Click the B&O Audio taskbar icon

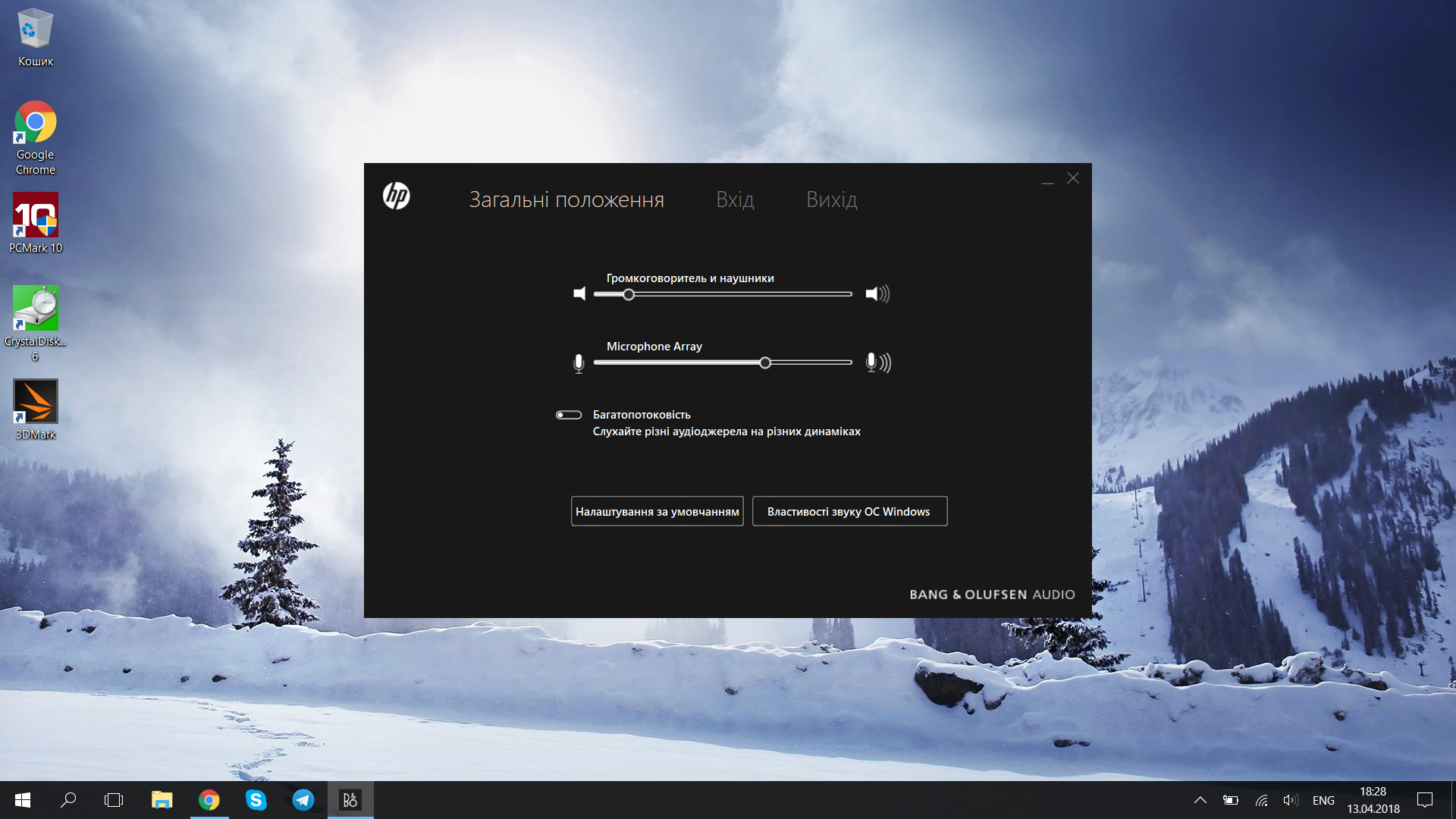[x=350, y=800]
